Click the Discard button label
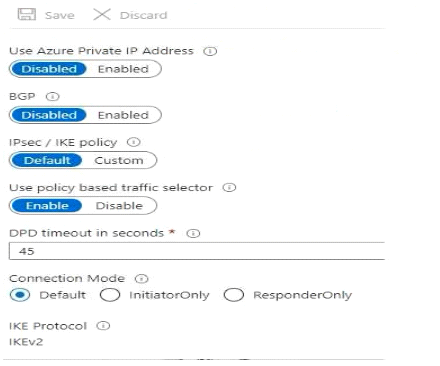440x366 pixels. pyautogui.click(x=143, y=15)
